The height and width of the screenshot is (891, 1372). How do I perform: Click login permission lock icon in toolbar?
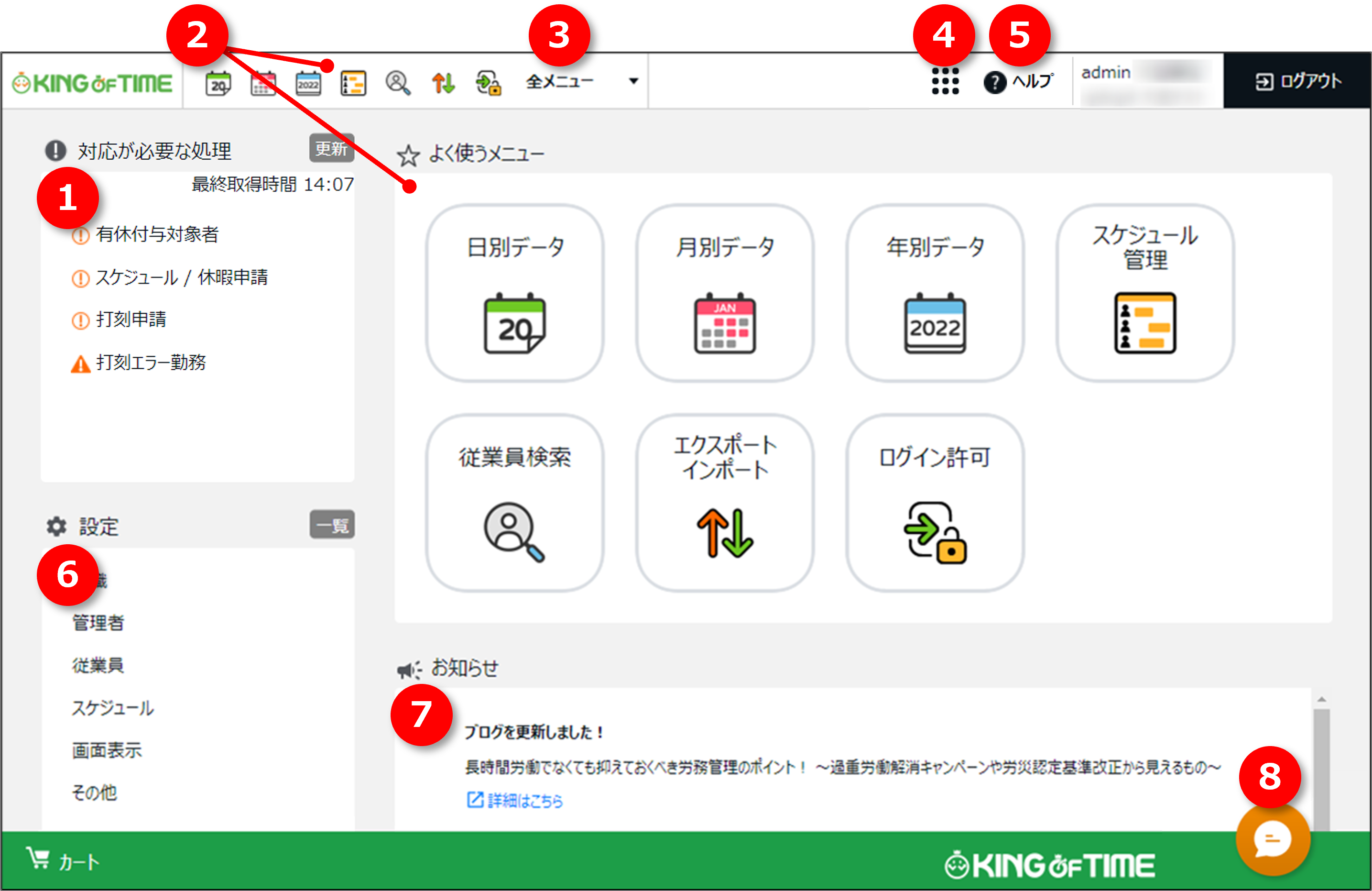click(x=488, y=83)
